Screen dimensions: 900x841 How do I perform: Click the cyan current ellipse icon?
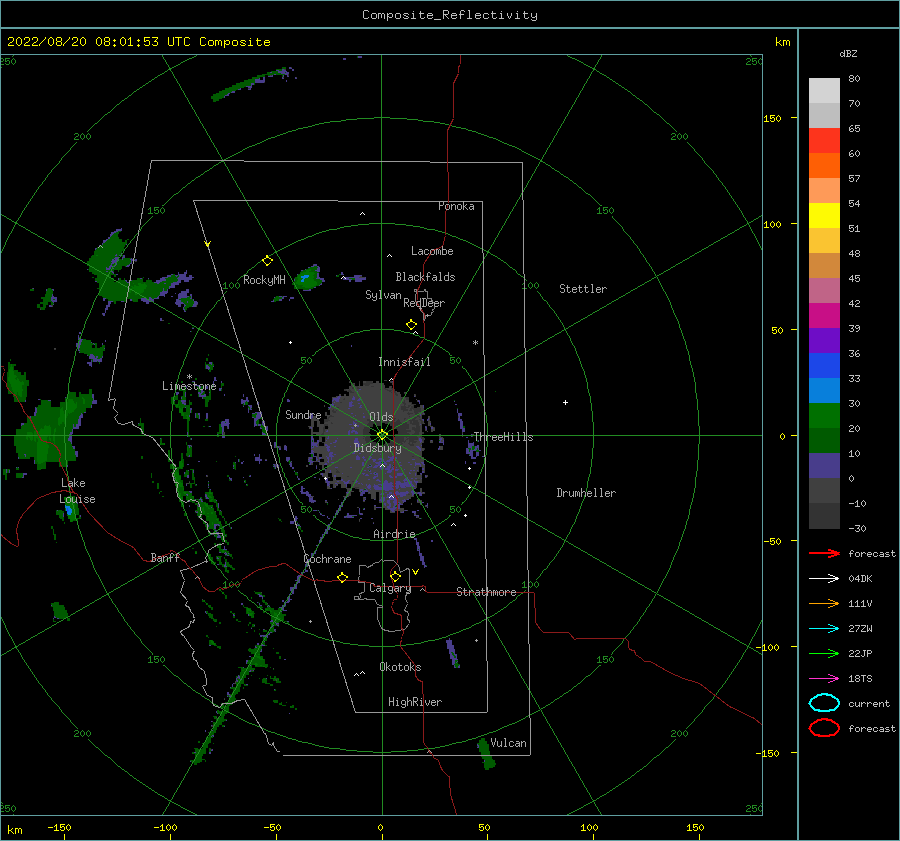(824, 703)
